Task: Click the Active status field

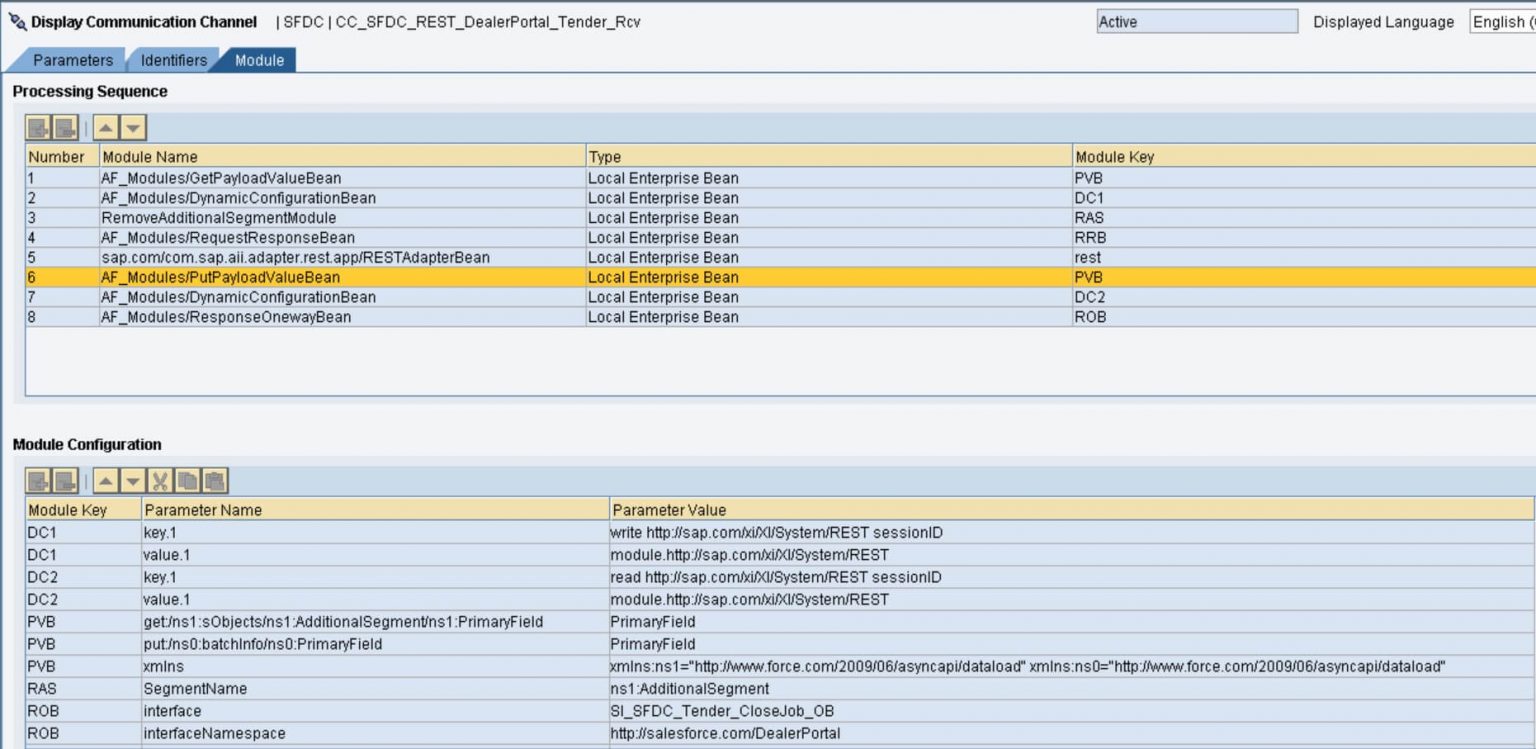Action: tap(1196, 22)
